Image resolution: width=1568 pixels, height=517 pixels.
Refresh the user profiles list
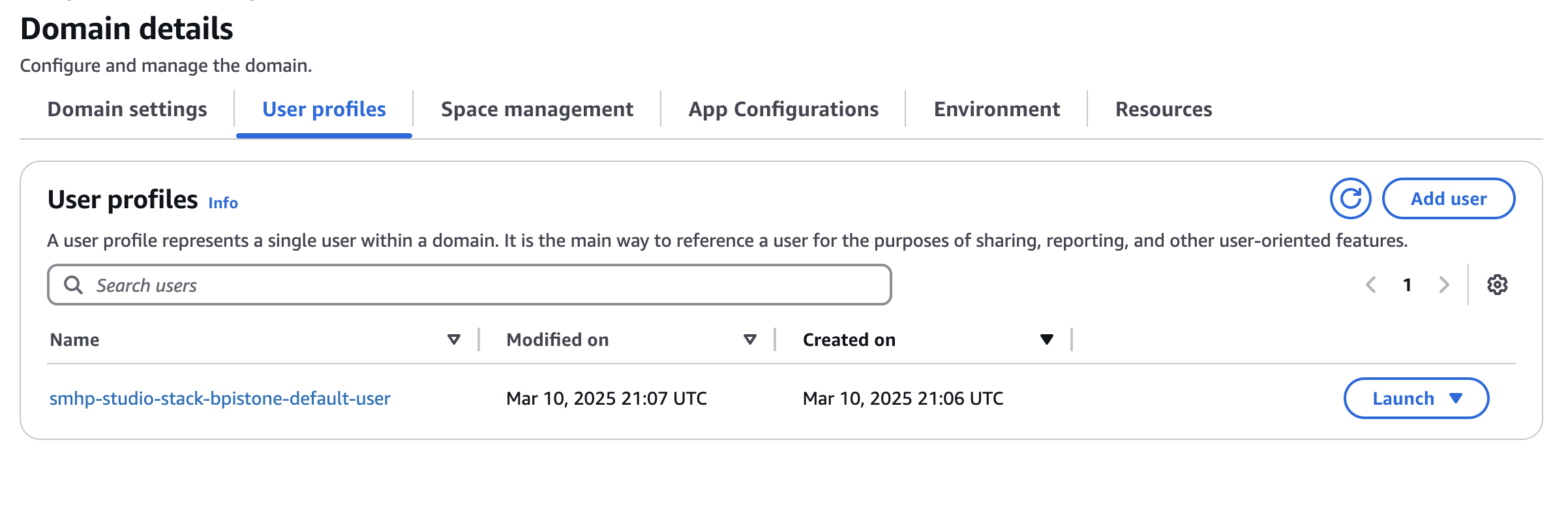point(1350,198)
